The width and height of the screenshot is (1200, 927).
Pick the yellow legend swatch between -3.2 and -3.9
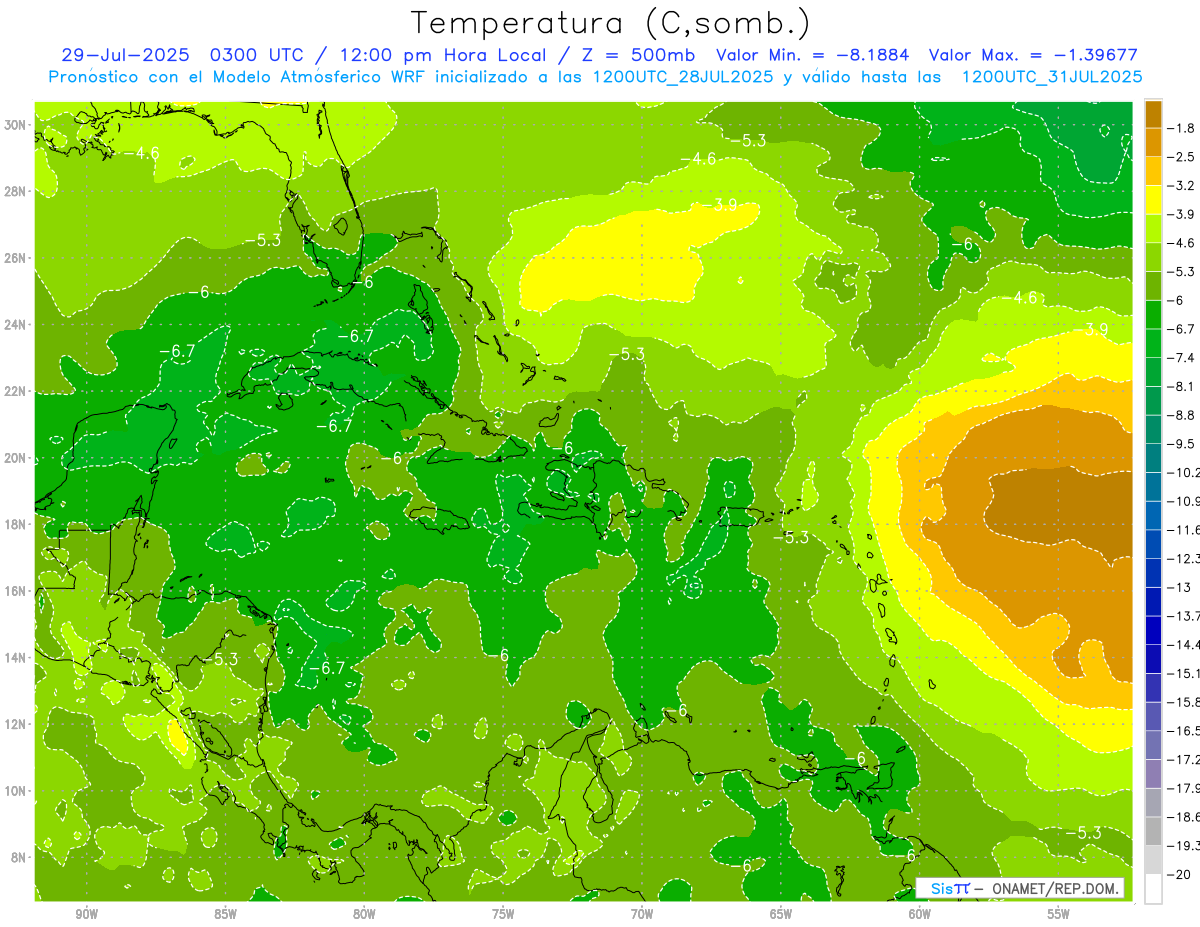[x=1153, y=199]
